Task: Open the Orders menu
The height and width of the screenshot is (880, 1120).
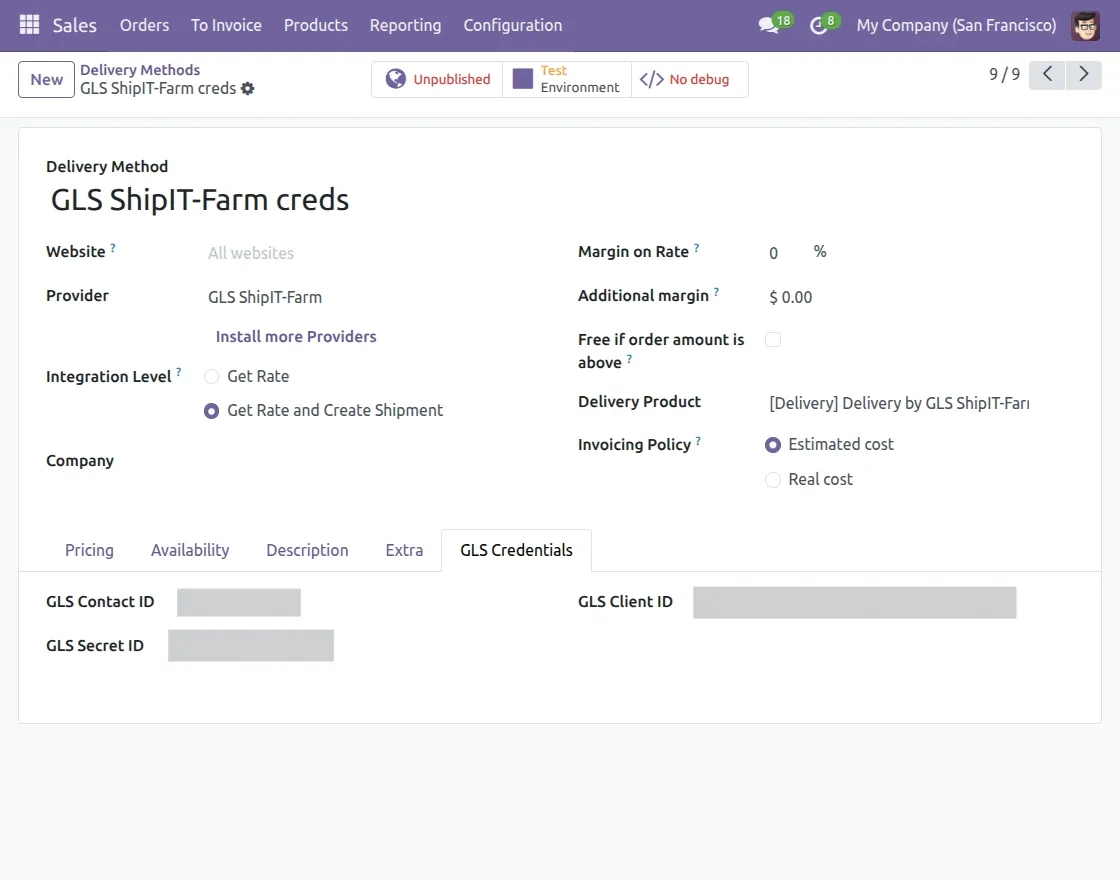Action: pyautogui.click(x=144, y=25)
